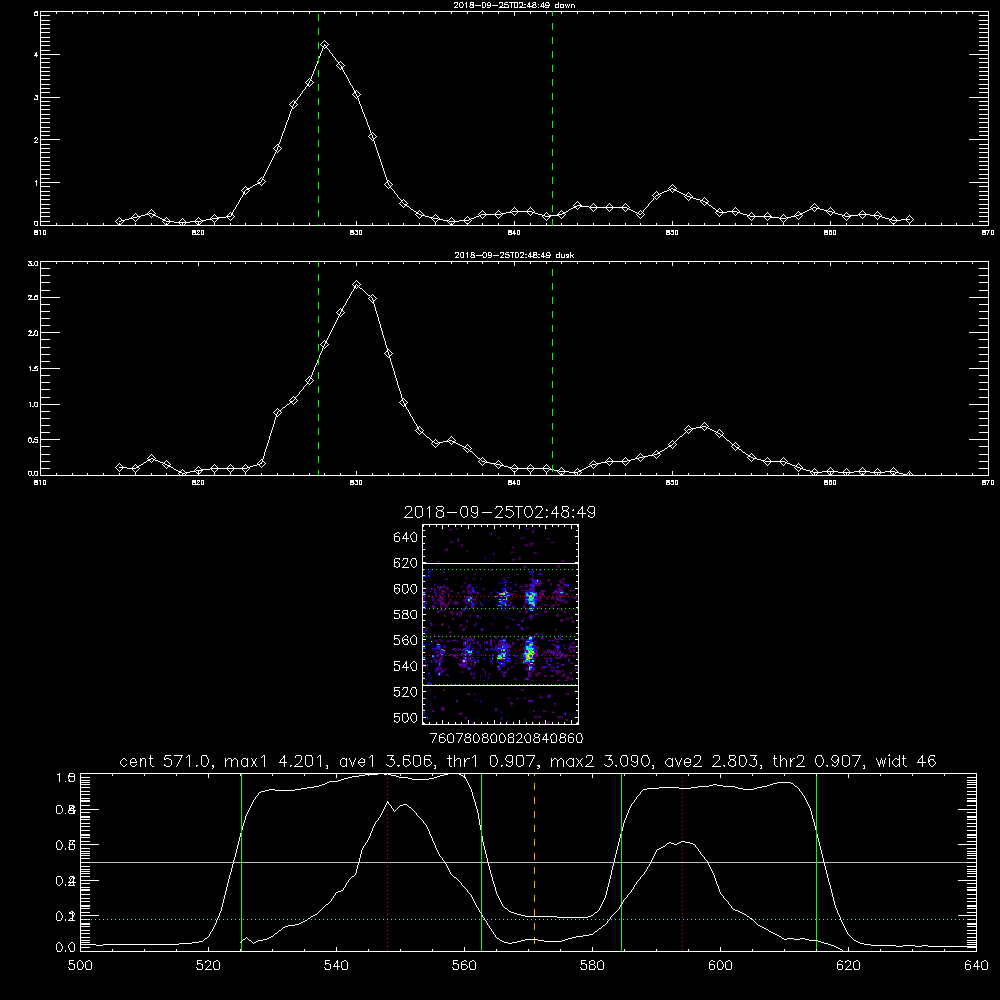The height and width of the screenshot is (1000, 1000).
Task: Click the '600' x-axis label of bottom plot
Action: (721, 966)
